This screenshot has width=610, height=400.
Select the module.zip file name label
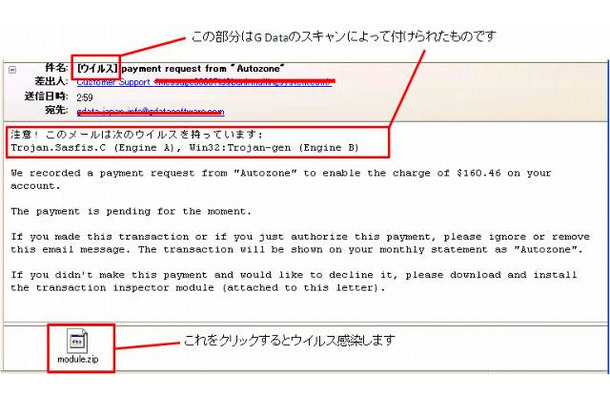[78, 359]
